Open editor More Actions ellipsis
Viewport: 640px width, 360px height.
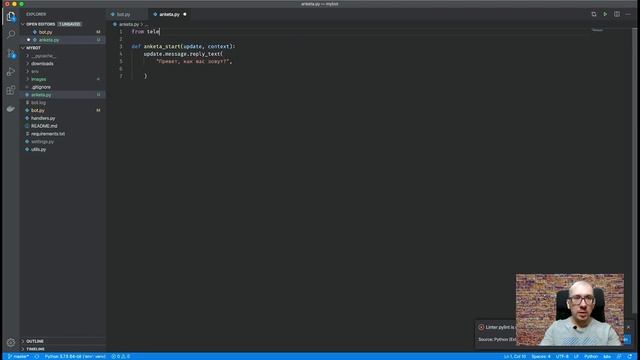point(628,14)
